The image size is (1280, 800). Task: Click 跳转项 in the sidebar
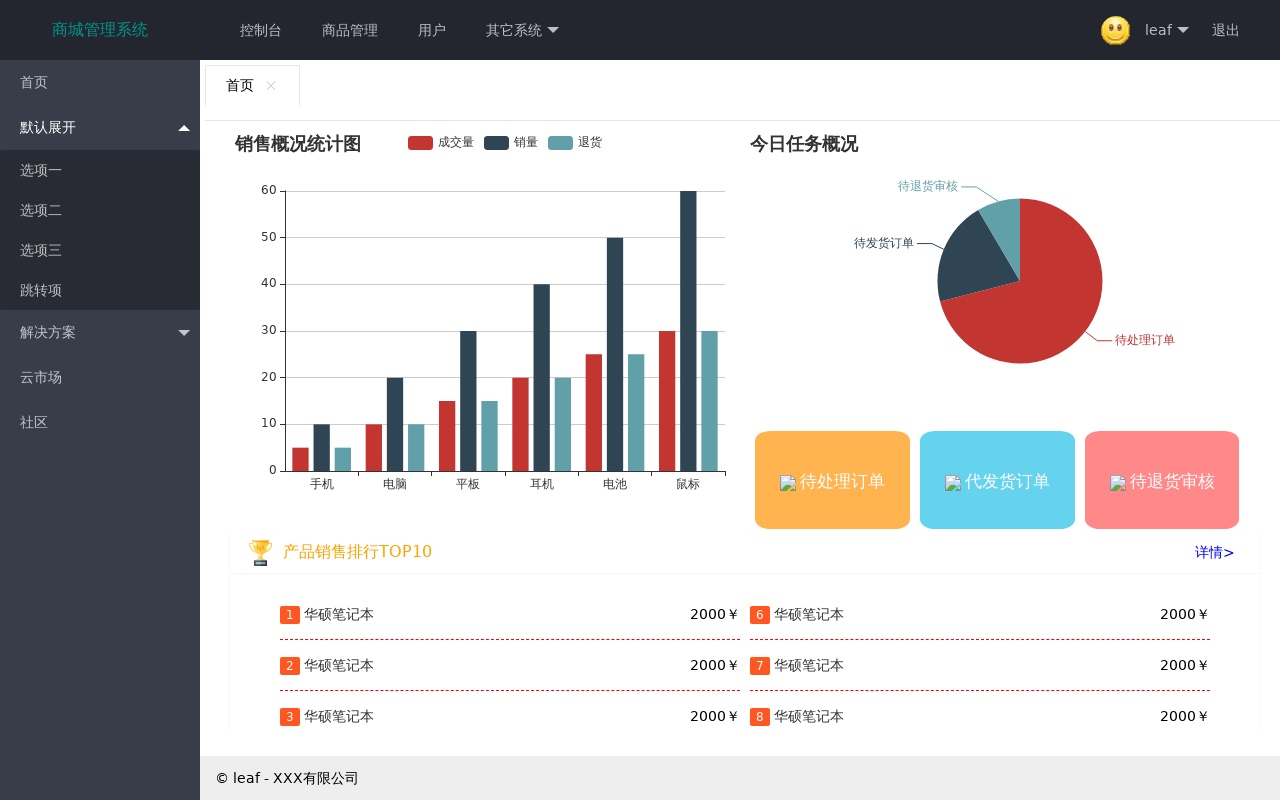click(100, 290)
